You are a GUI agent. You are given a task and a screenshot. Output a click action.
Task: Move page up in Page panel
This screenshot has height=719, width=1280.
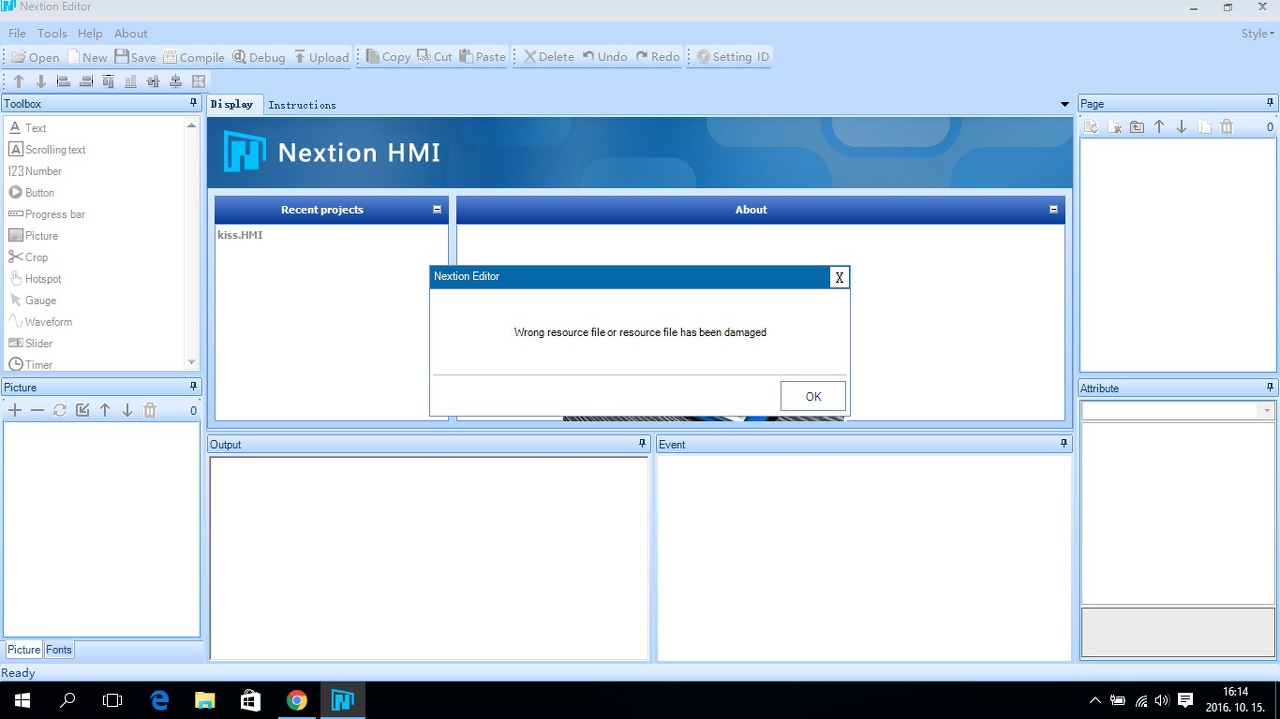click(1159, 127)
